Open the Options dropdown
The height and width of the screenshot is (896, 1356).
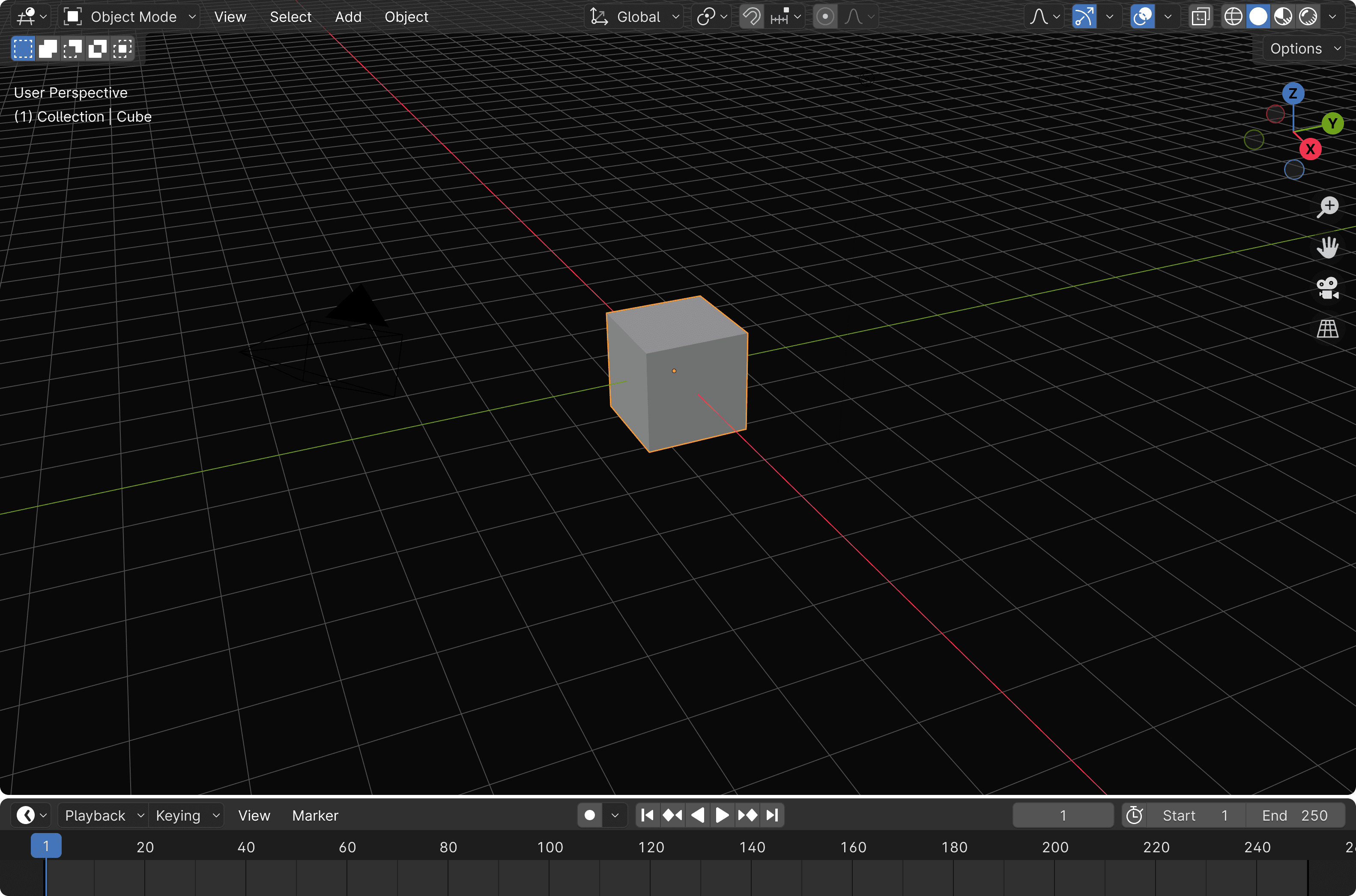pyautogui.click(x=1305, y=48)
